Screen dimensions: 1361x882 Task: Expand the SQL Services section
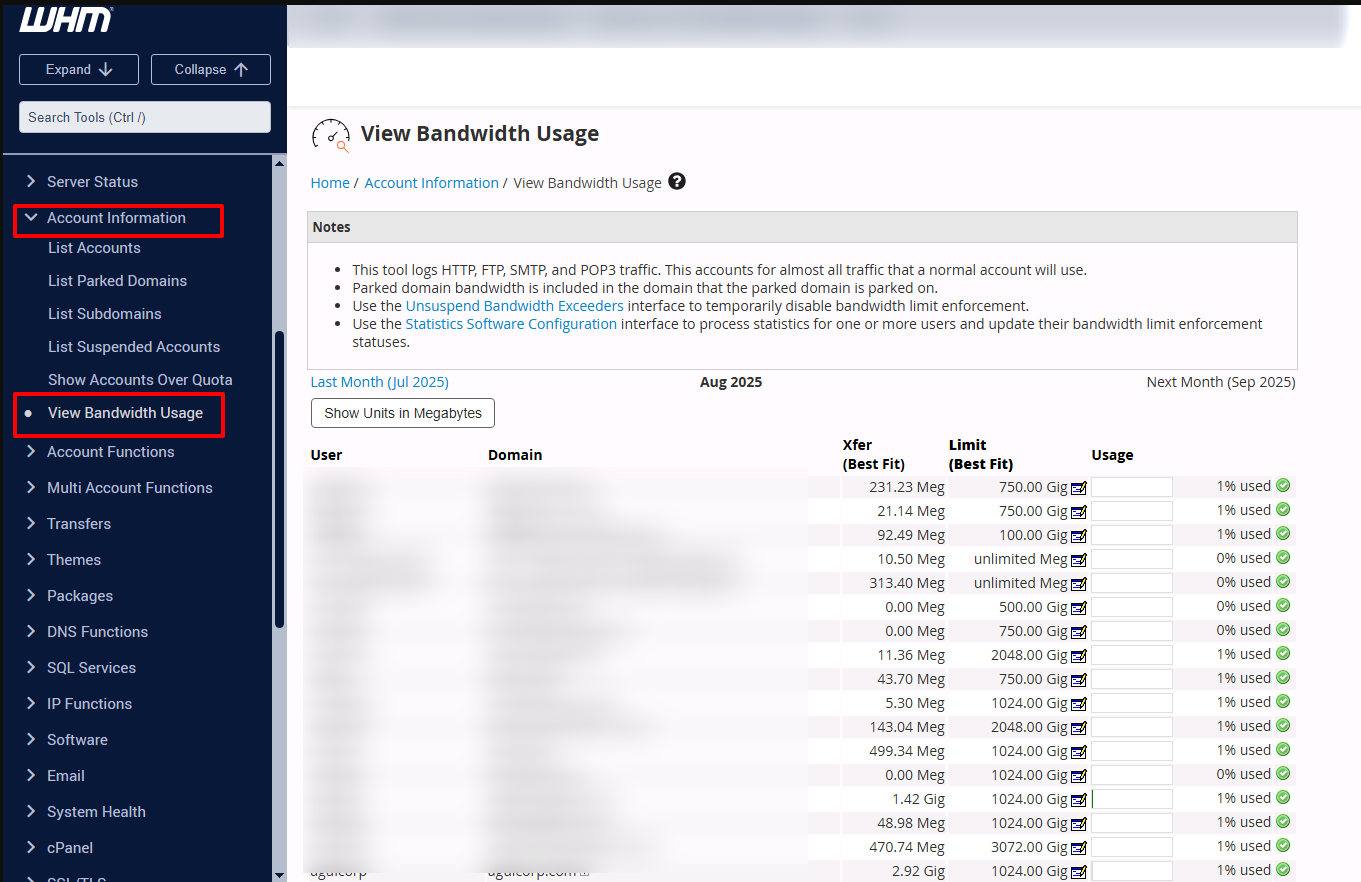pos(91,668)
